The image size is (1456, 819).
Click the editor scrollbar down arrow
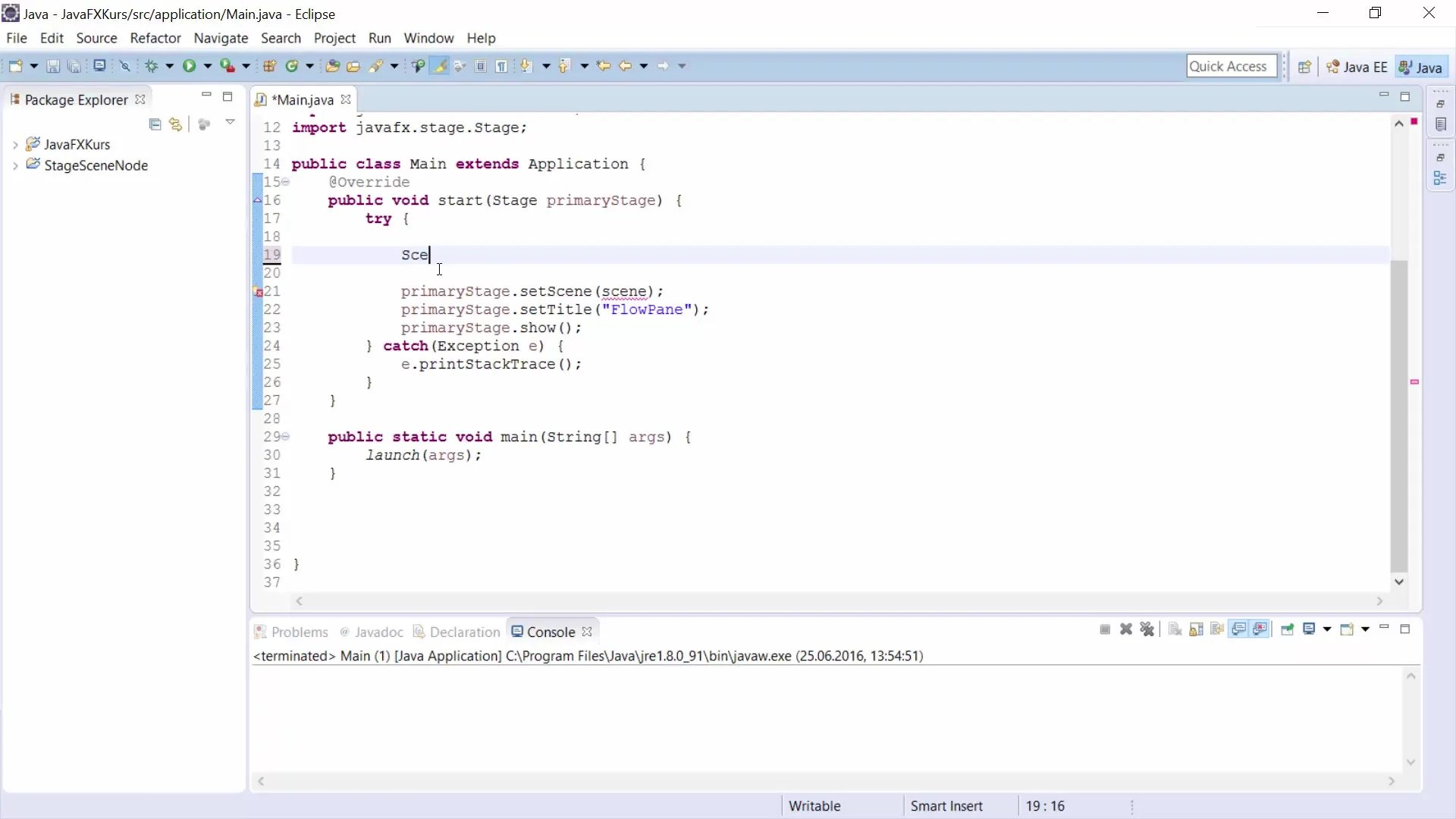click(x=1399, y=582)
